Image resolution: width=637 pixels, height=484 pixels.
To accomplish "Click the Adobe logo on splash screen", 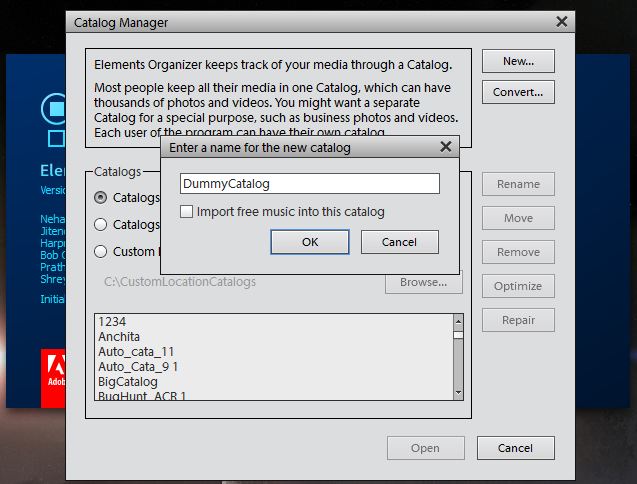I will coord(53,377).
